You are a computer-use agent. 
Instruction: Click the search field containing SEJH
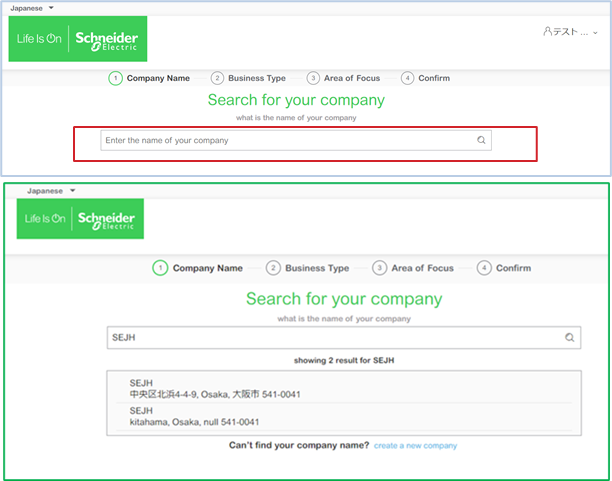click(x=344, y=337)
